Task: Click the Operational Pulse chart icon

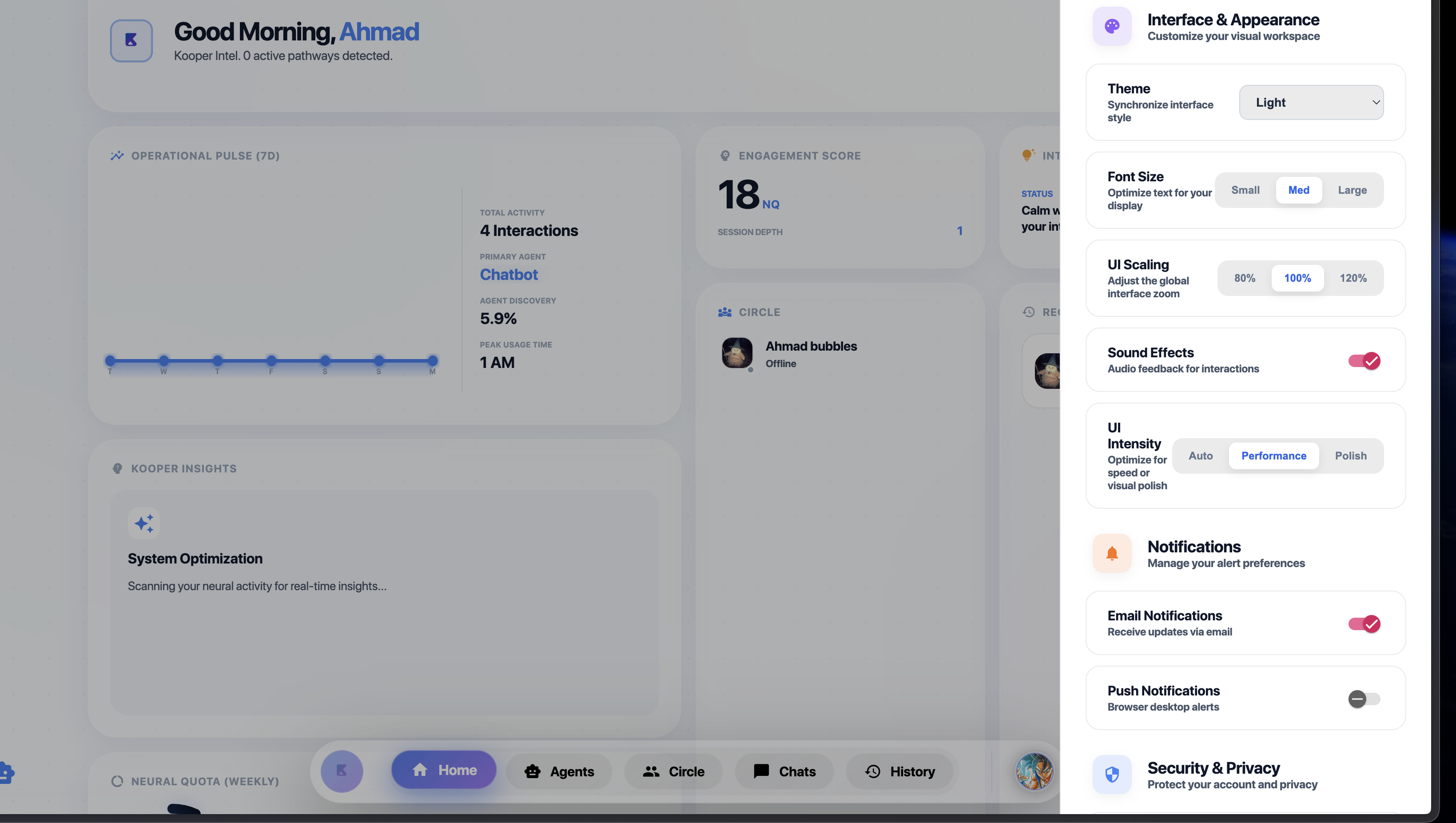Action: click(x=117, y=156)
